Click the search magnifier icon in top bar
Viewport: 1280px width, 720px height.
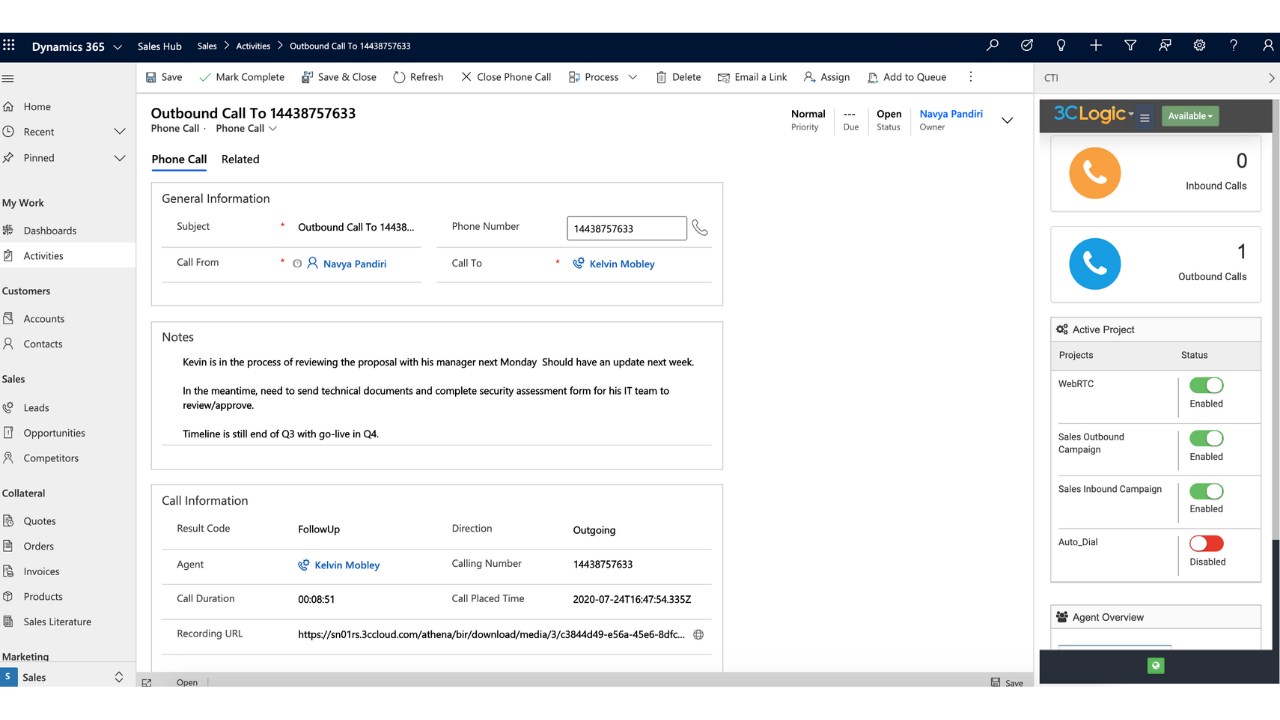pyautogui.click(x=992, y=46)
